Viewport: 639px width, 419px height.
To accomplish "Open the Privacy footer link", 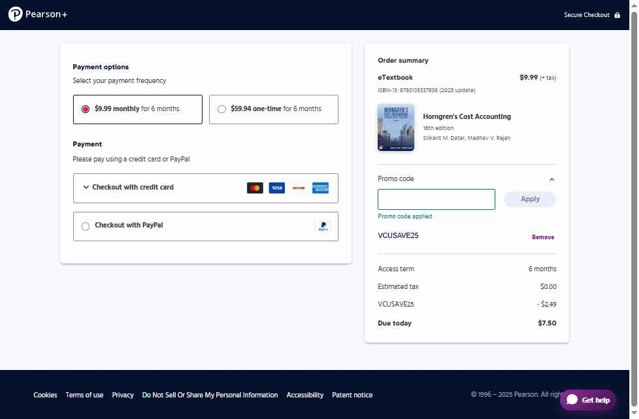I will (x=123, y=395).
